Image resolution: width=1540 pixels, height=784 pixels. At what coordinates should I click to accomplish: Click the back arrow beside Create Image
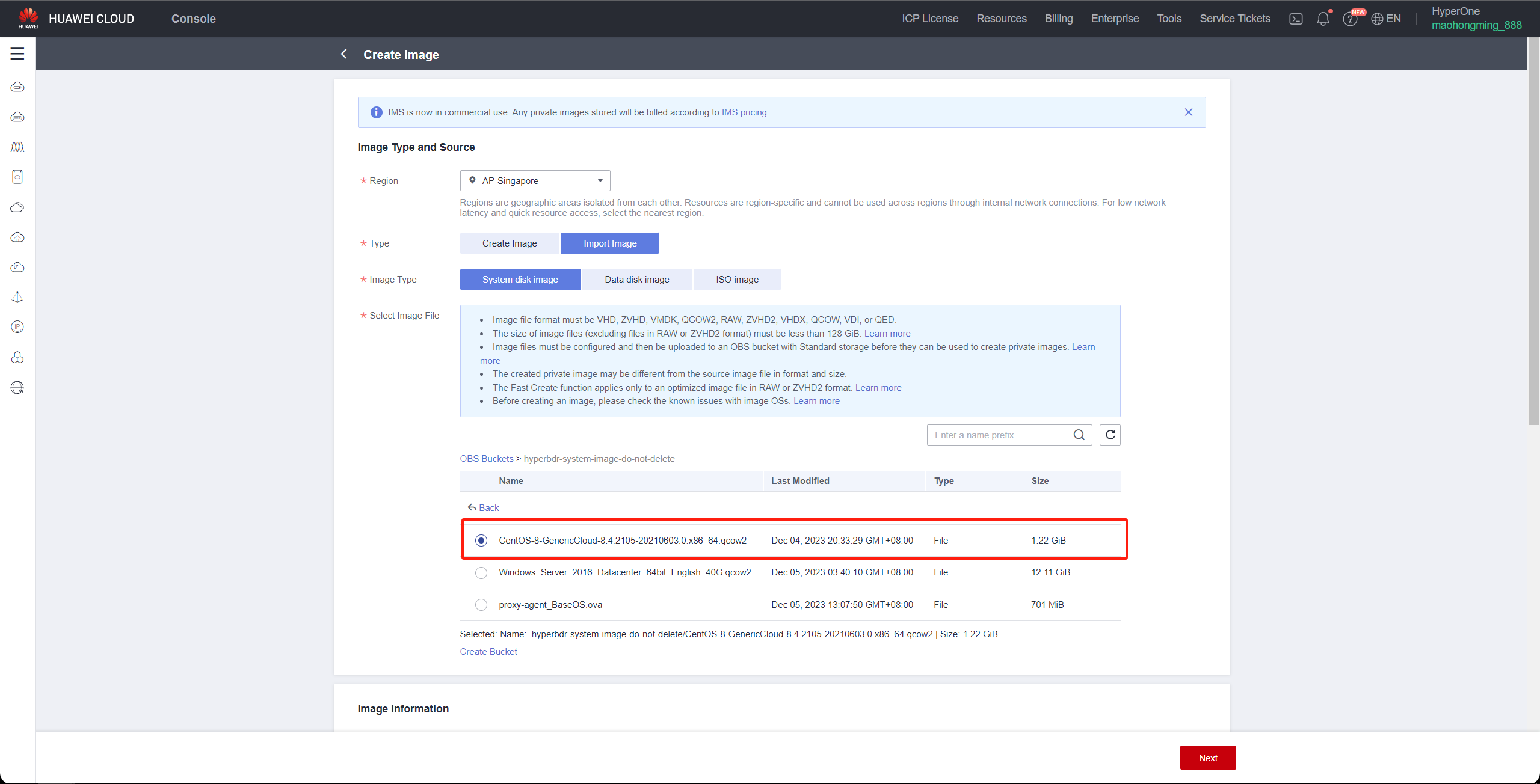coord(344,54)
